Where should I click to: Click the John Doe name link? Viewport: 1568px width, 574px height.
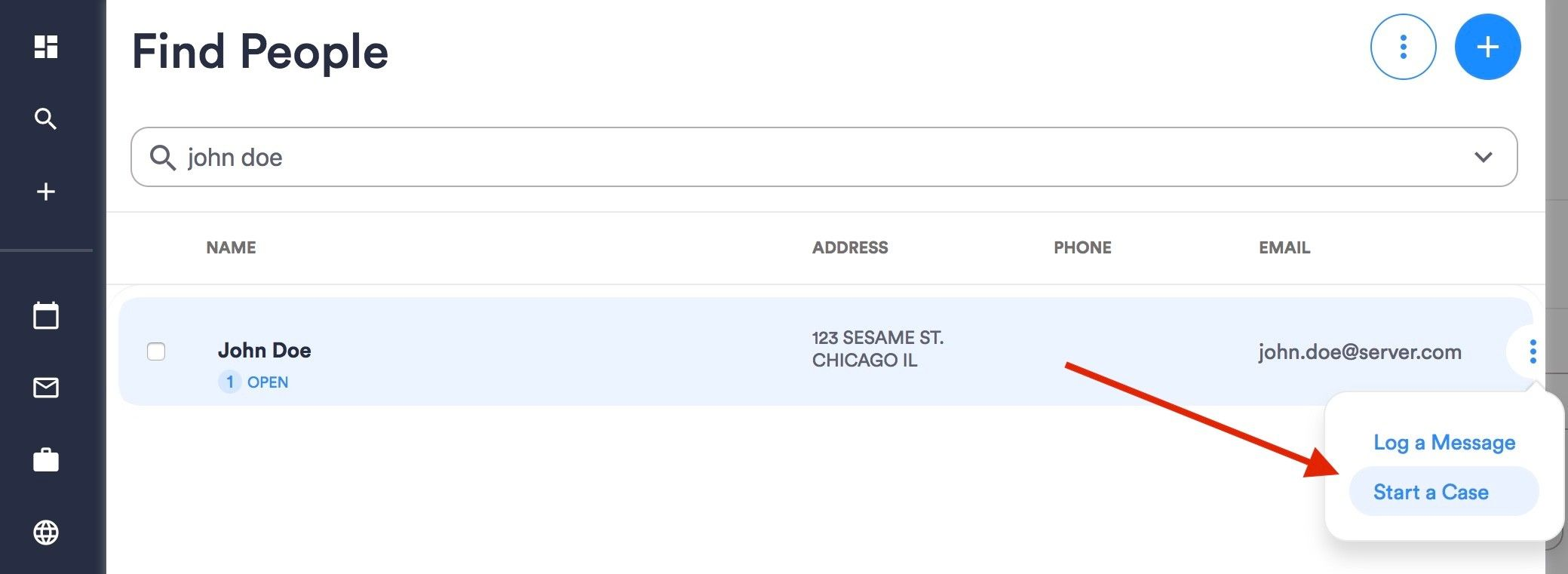coord(264,350)
